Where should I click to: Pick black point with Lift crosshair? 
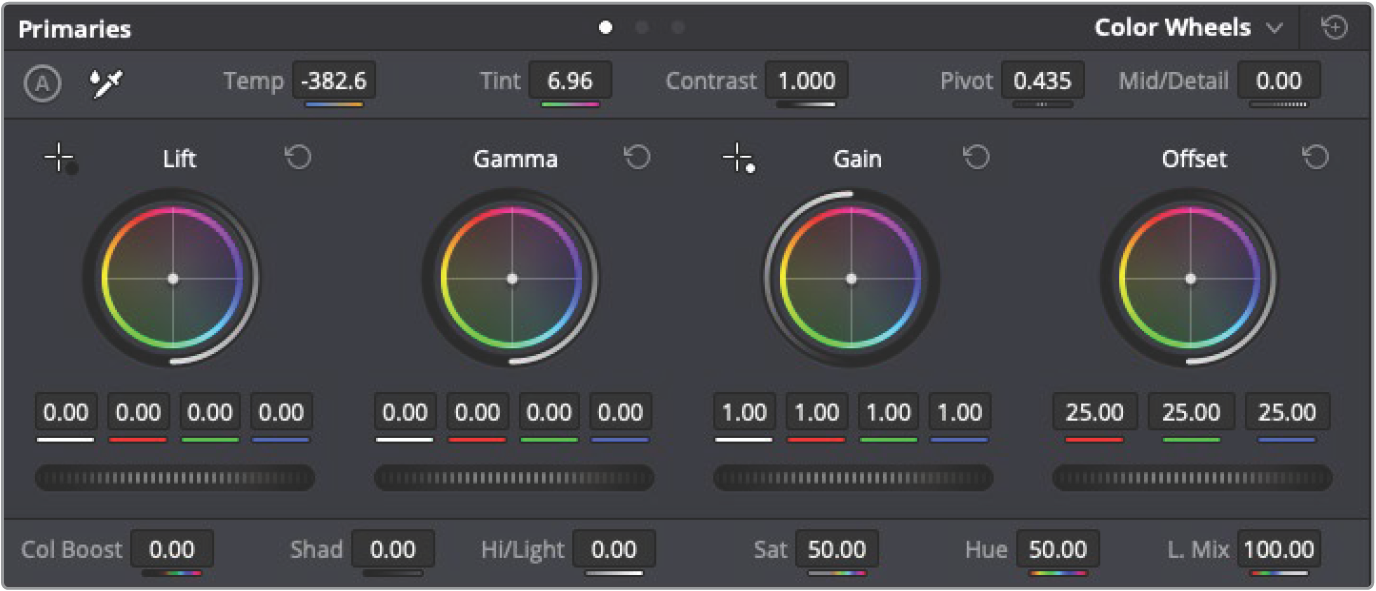click(x=61, y=159)
